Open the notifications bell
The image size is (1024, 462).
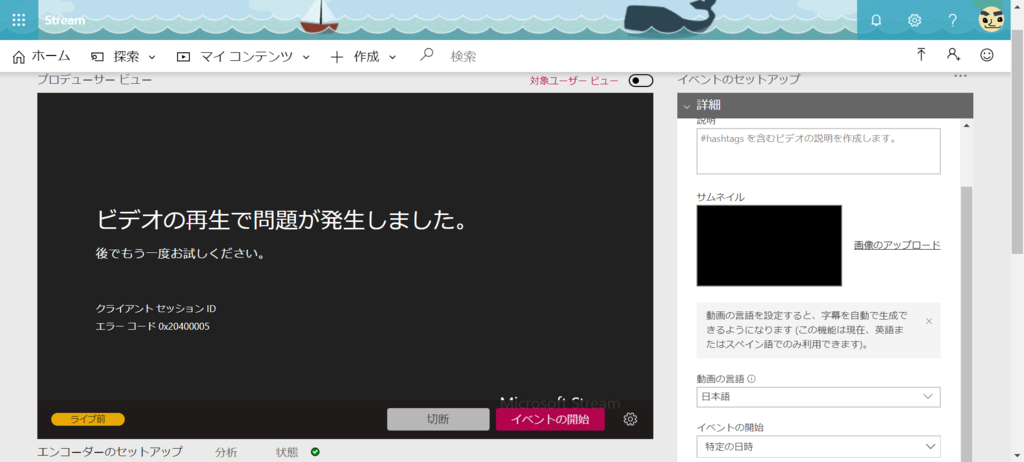pyautogui.click(x=876, y=20)
